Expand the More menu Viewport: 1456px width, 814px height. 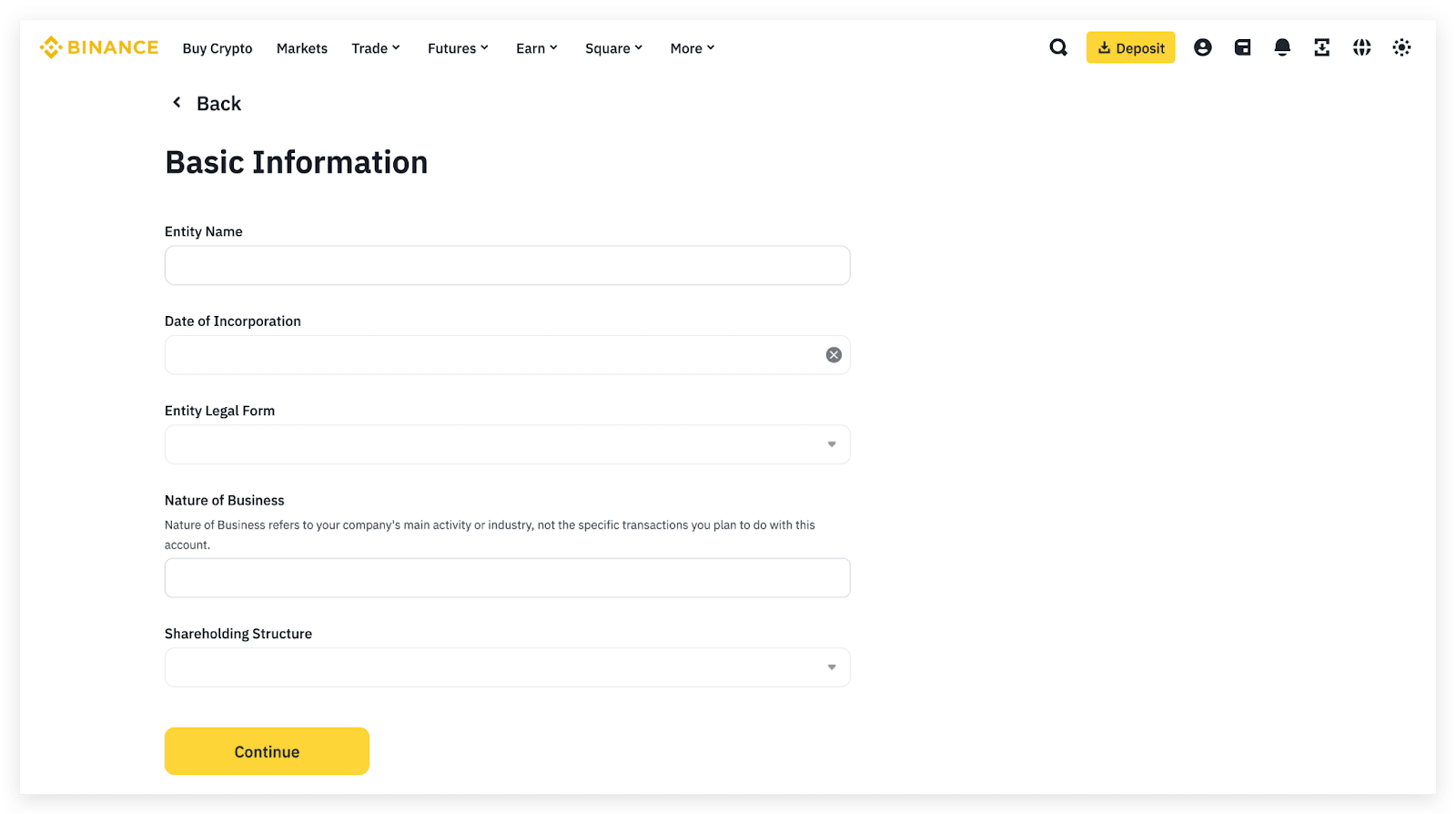click(693, 48)
